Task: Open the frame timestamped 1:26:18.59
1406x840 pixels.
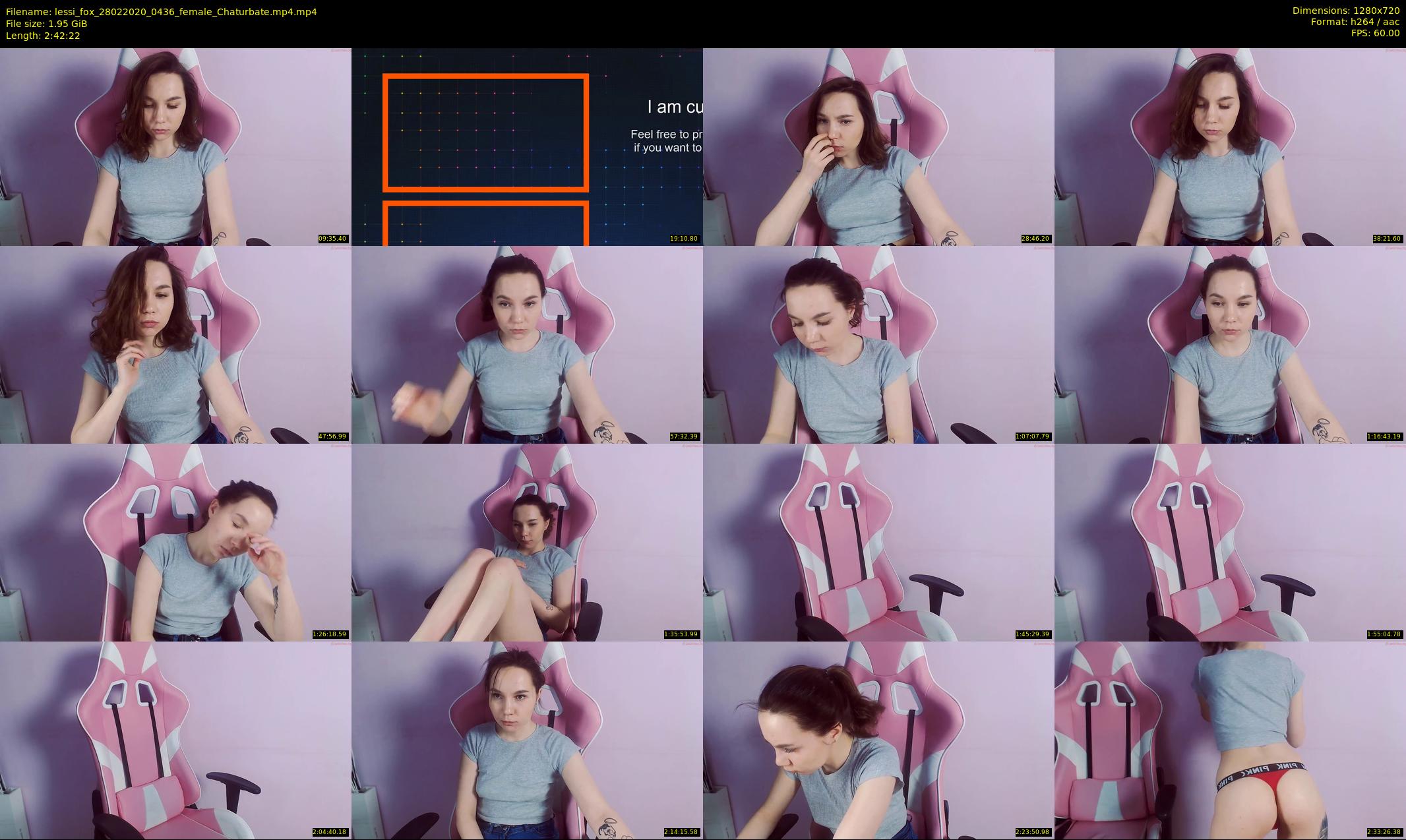Action: 175,542
